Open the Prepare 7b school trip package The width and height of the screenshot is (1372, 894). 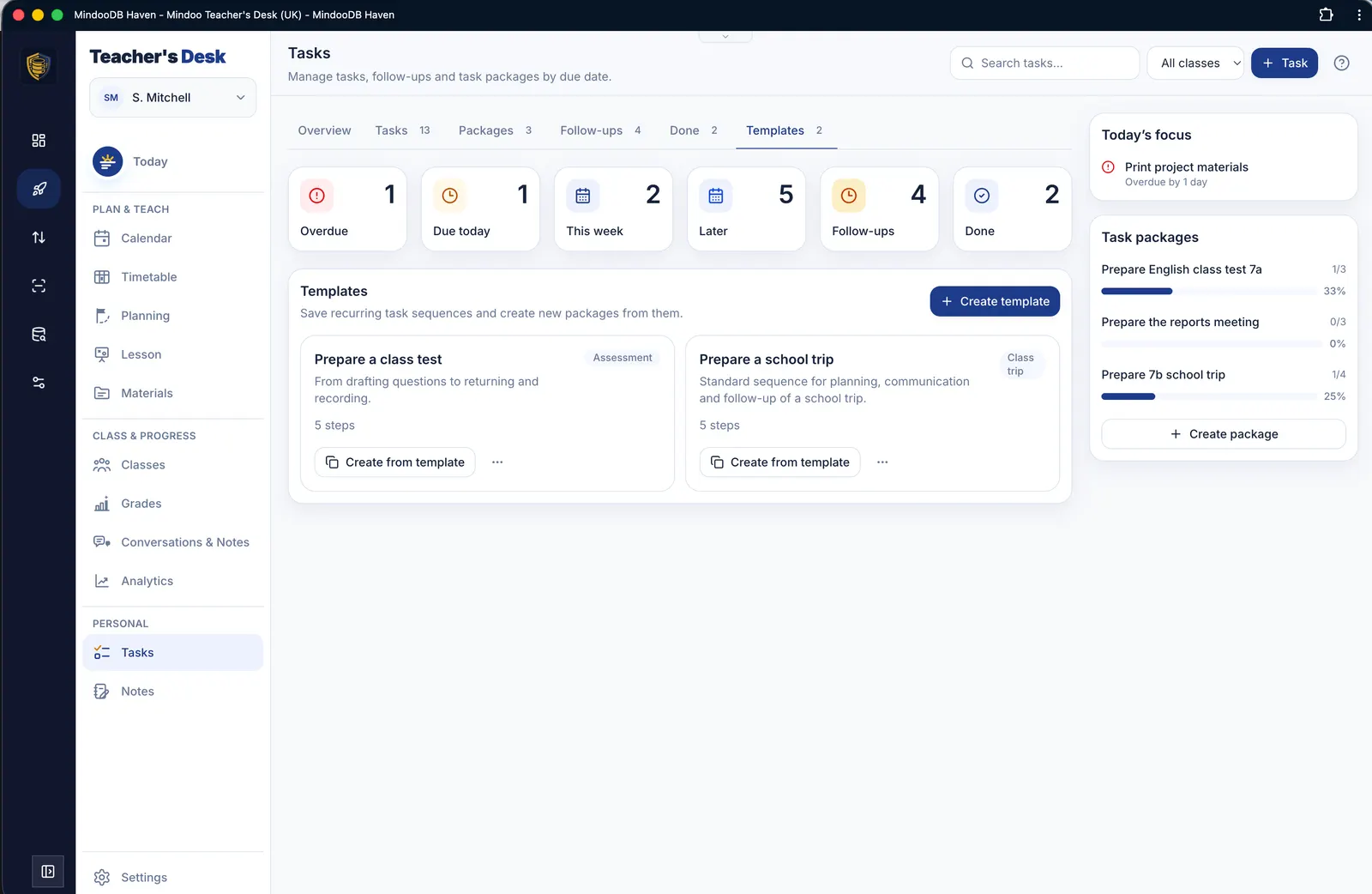tap(1163, 375)
